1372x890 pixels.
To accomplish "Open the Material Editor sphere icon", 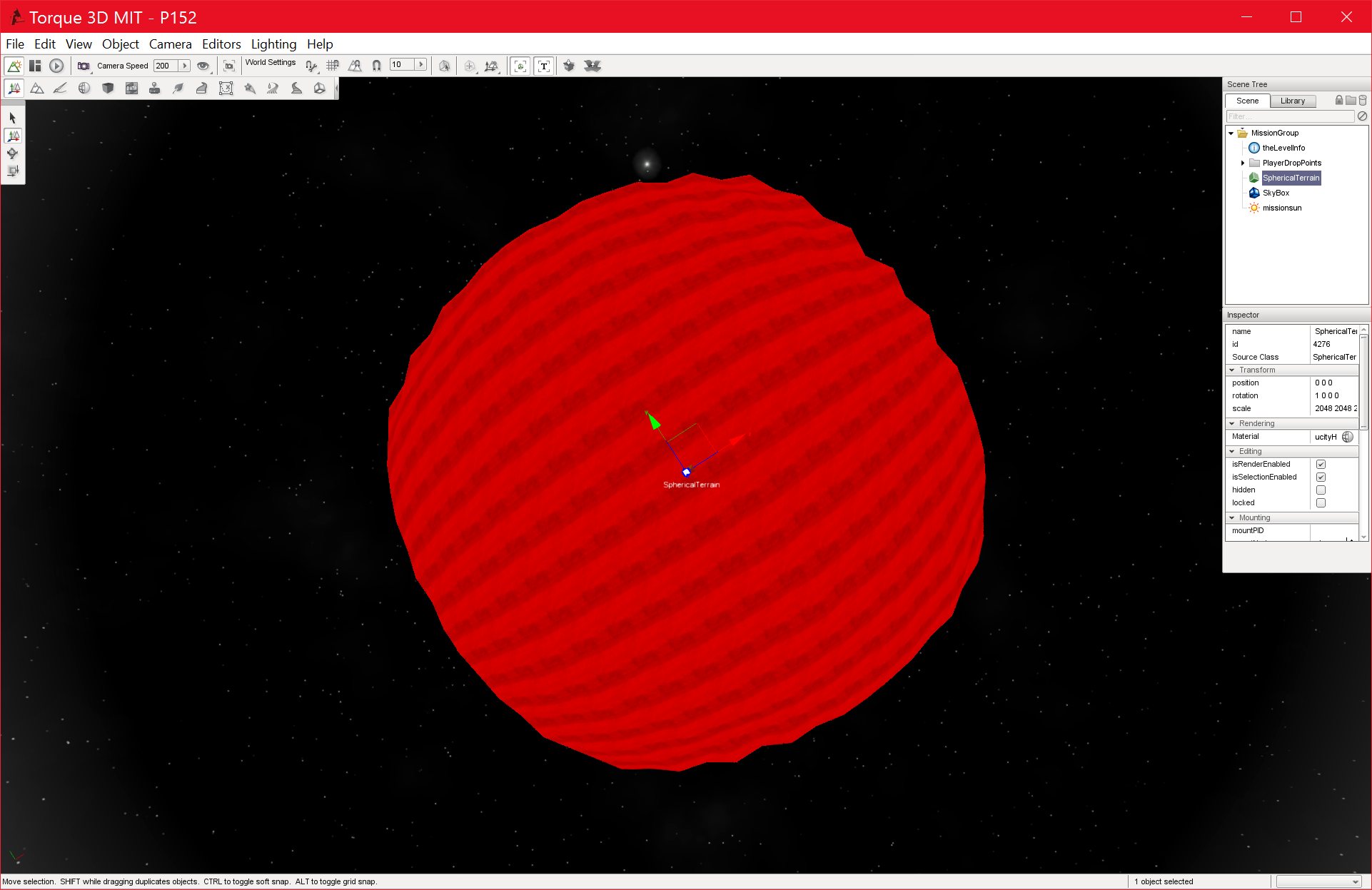I will (x=84, y=88).
